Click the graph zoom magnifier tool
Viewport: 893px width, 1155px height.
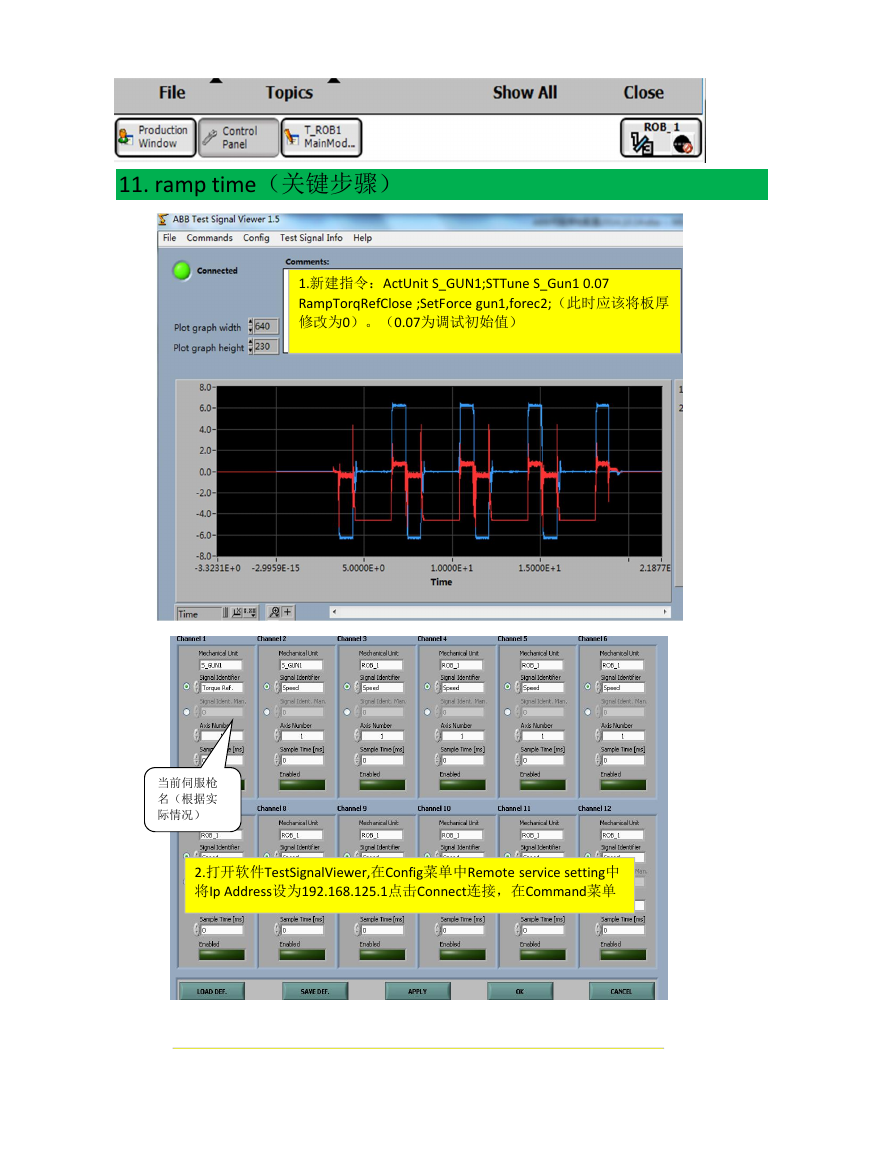(274, 612)
